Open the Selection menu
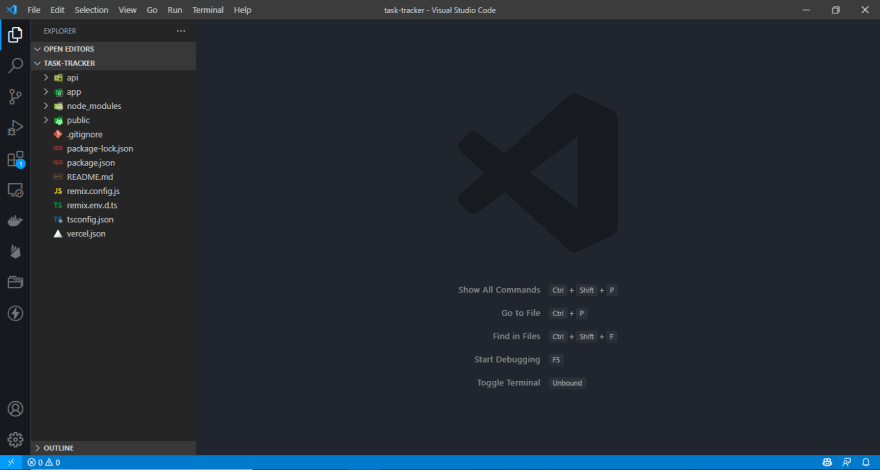This screenshot has height=470, width=880. click(91, 10)
